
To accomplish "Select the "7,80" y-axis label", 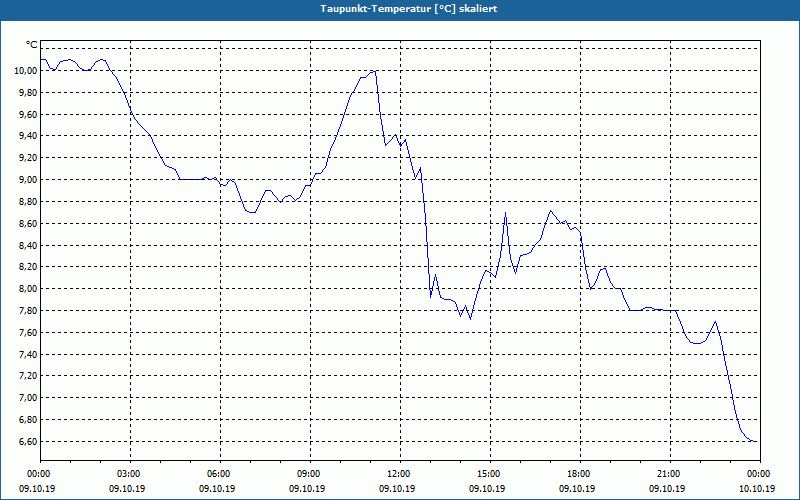I will (28, 310).
